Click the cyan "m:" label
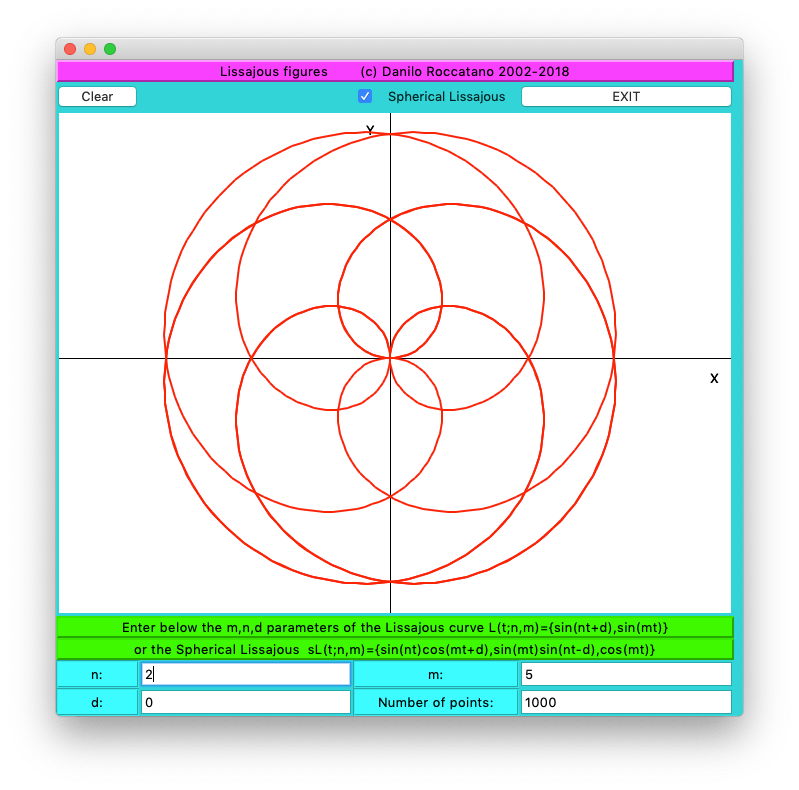 click(x=435, y=675)
